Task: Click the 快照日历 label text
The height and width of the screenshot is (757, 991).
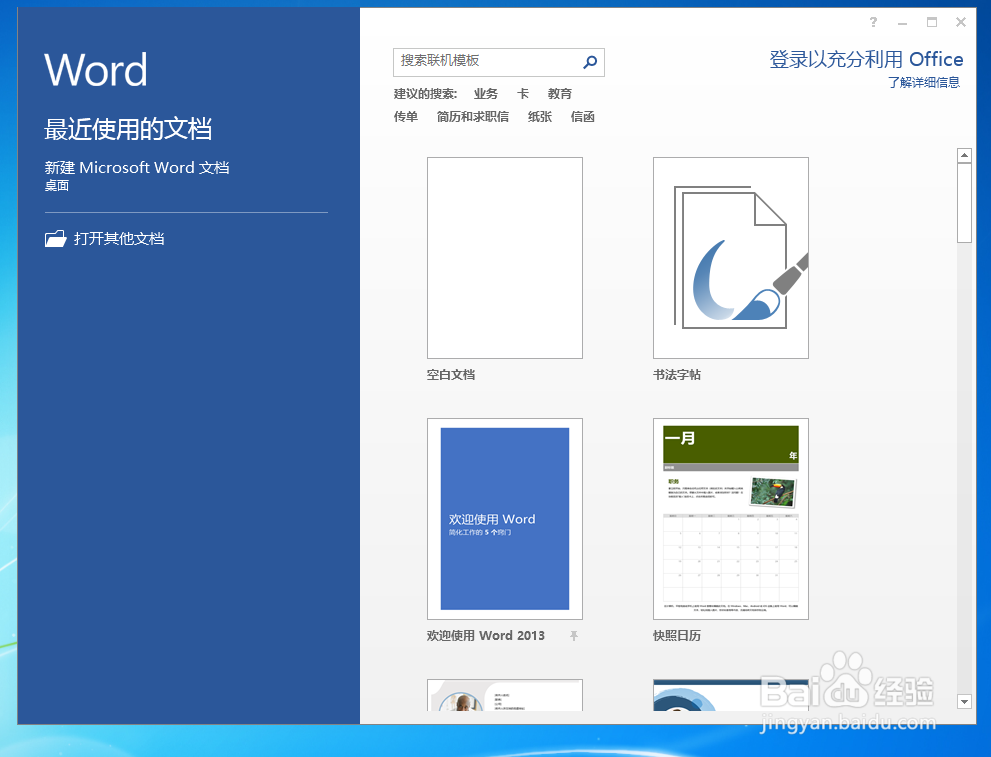Action: tap(677, 636)
